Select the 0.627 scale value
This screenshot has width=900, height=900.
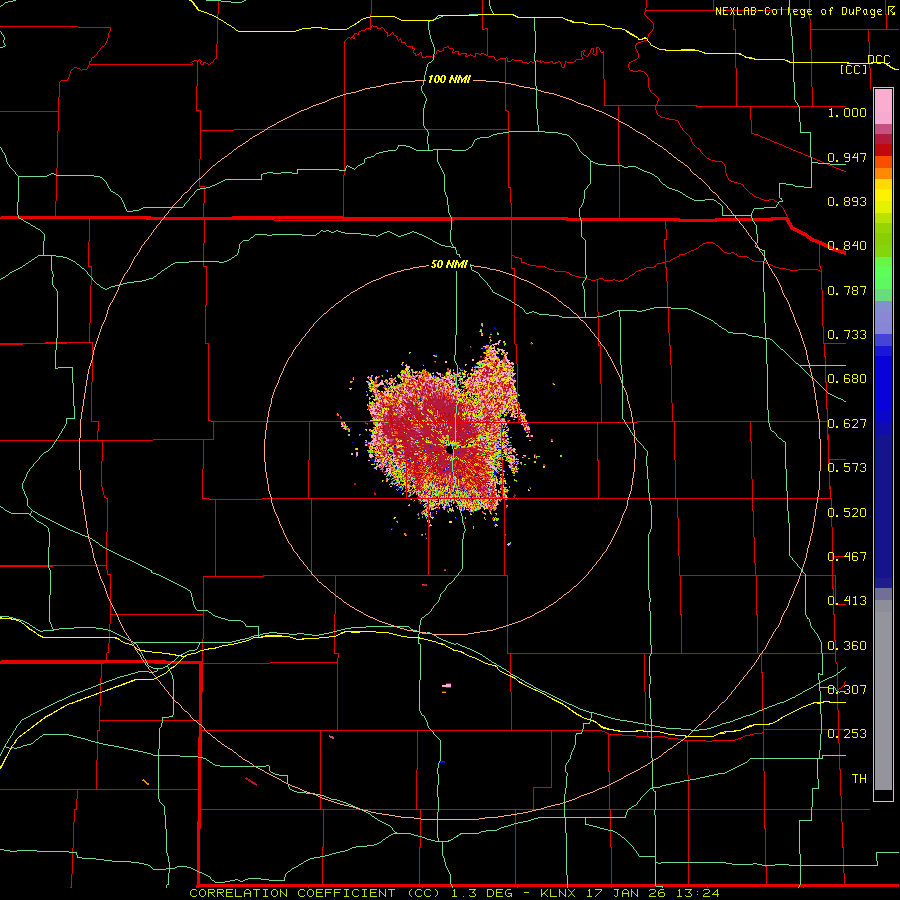pos(847,424)
